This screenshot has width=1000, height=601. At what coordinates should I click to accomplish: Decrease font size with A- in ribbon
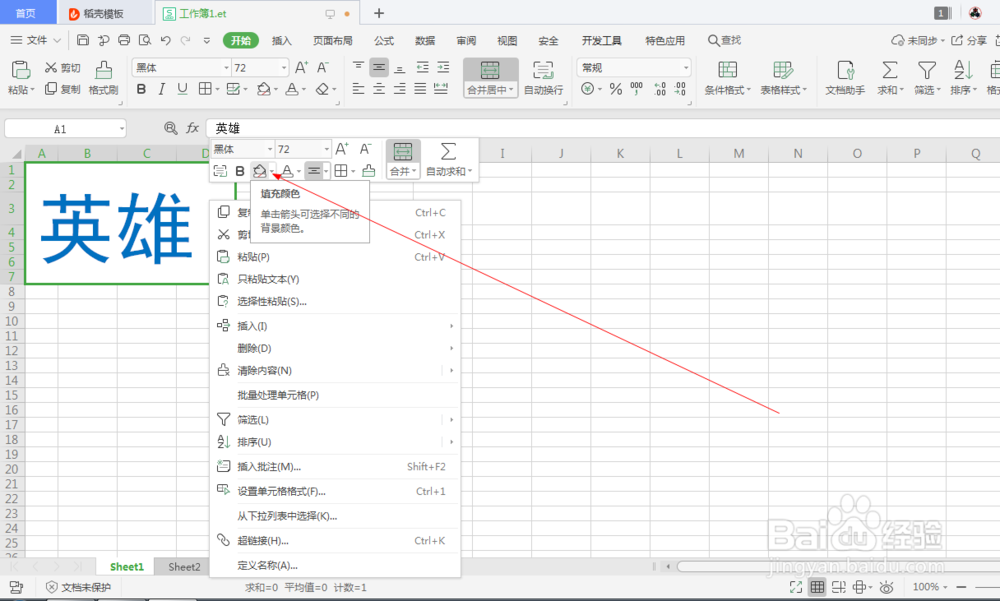coord(323,67)
